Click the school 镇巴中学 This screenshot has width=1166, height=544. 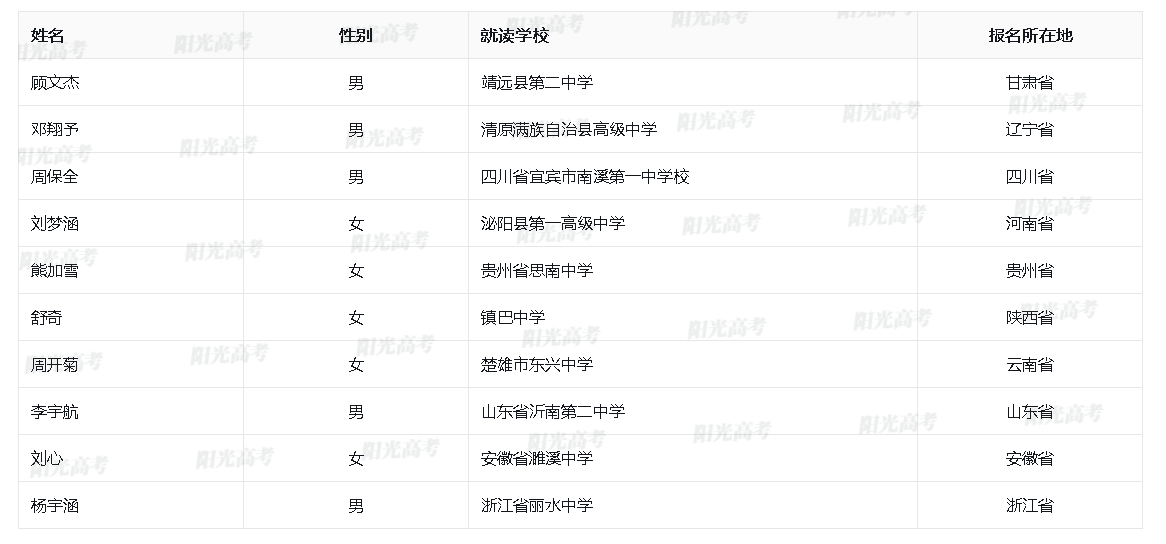(513, 318)
